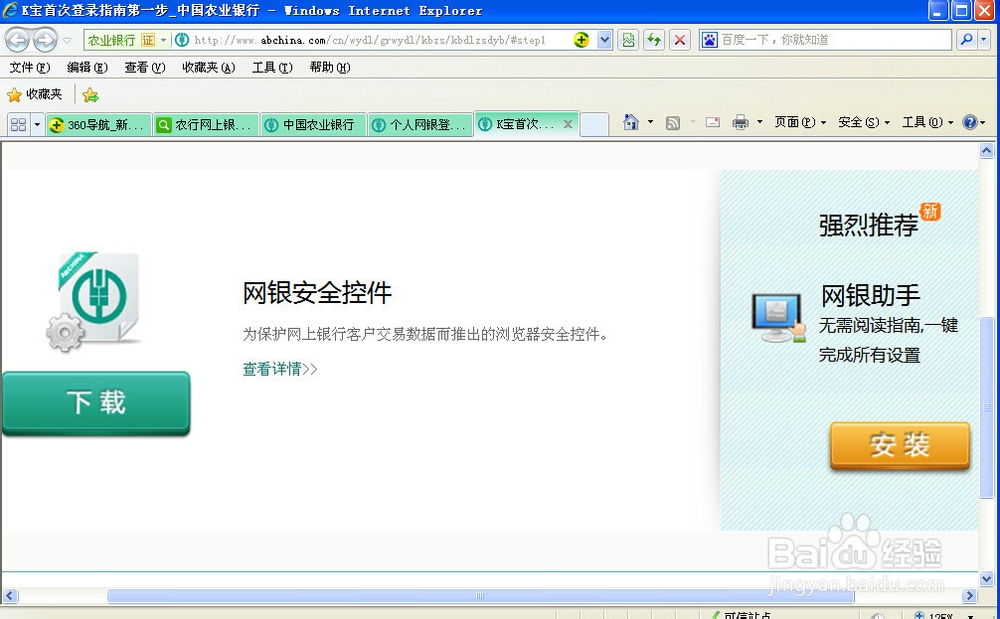Refresh the page with the green arrows icon
Image resolution: width=1000 pixels, height=619 pixels.
pos(653,40)
